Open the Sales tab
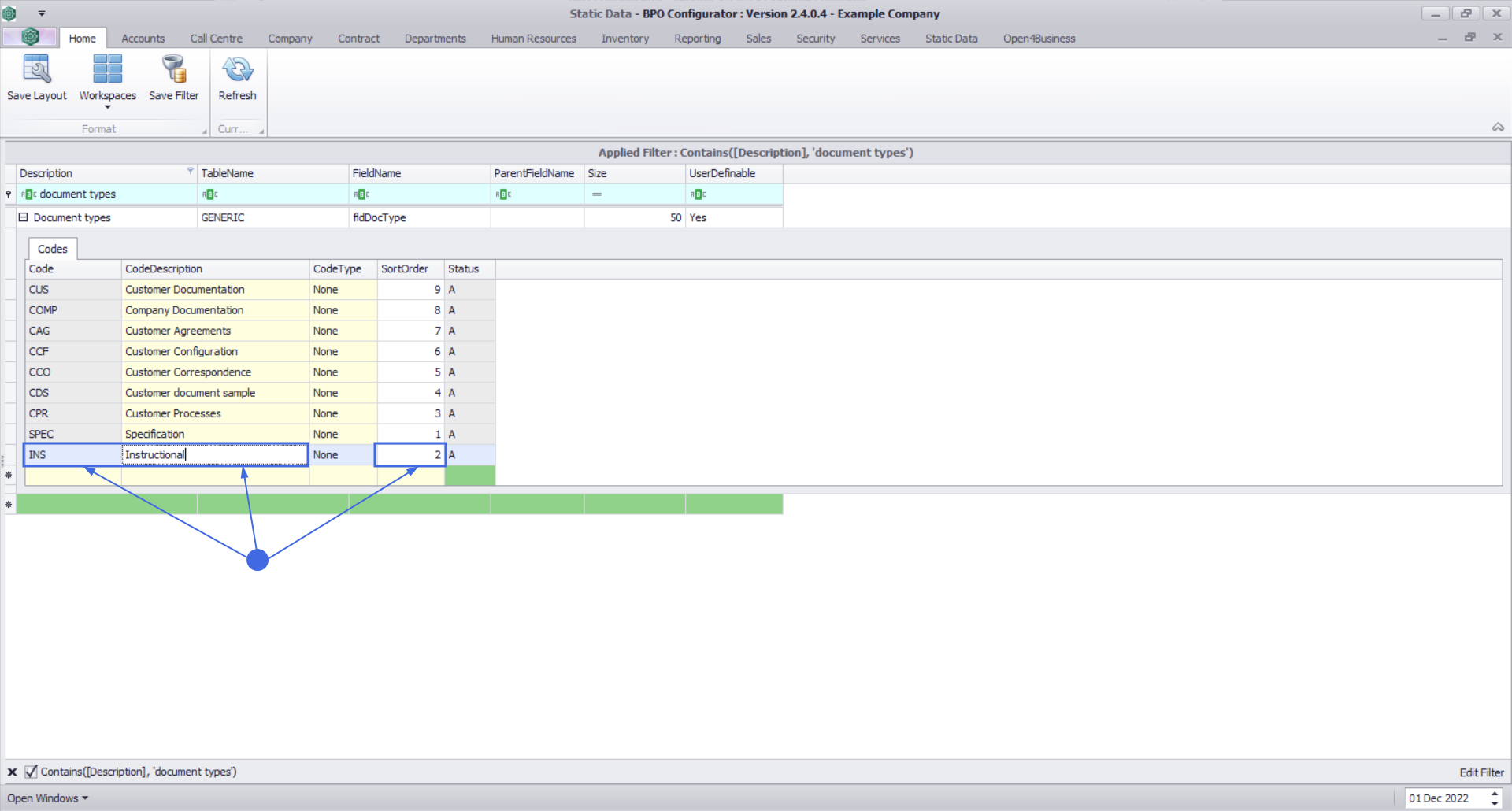The width and height of the screenshot is (1512, 811). pyautogui.click(x=758, y=38)
